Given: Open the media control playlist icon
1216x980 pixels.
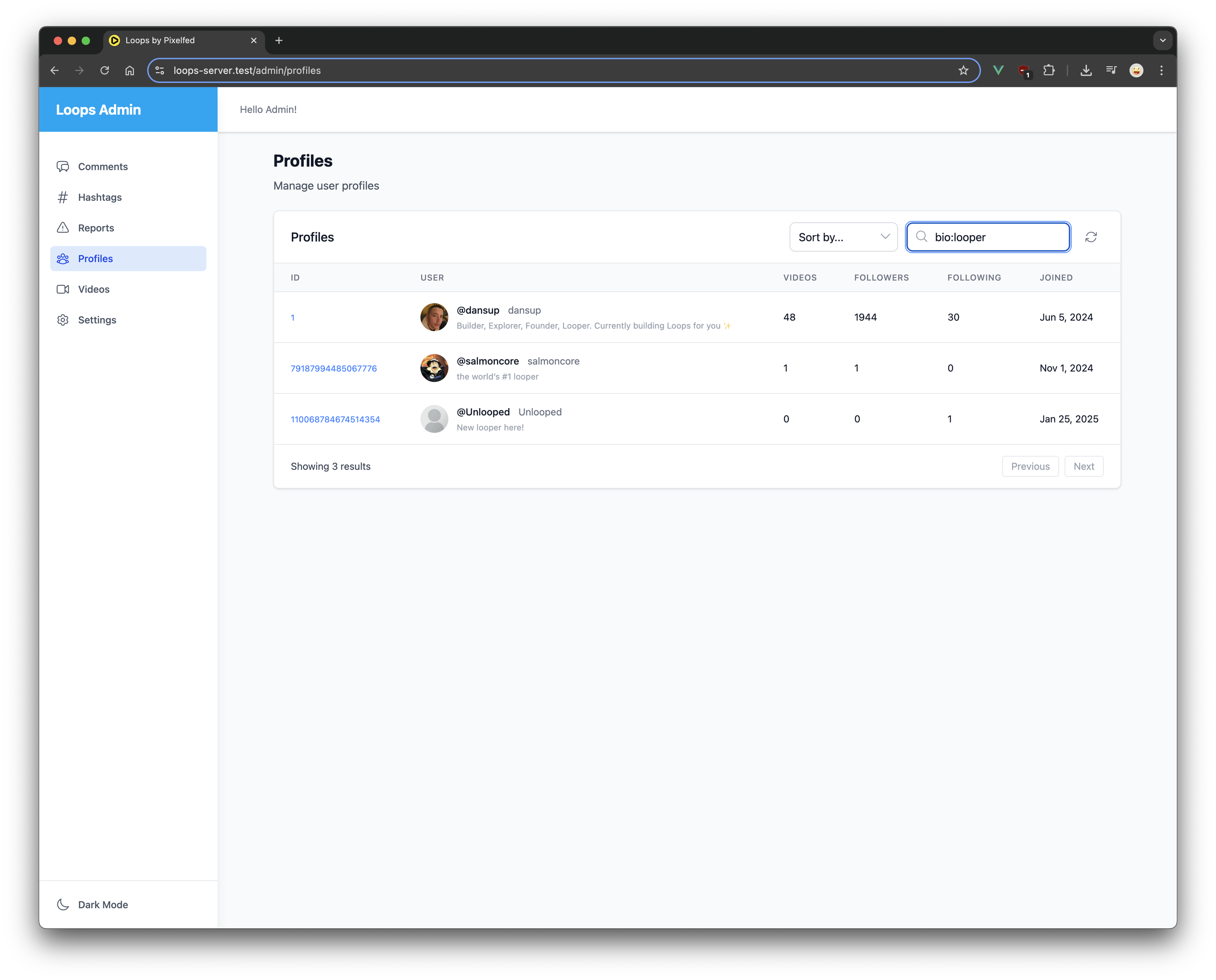Looking at the screenshot, I should point(1111,70).
